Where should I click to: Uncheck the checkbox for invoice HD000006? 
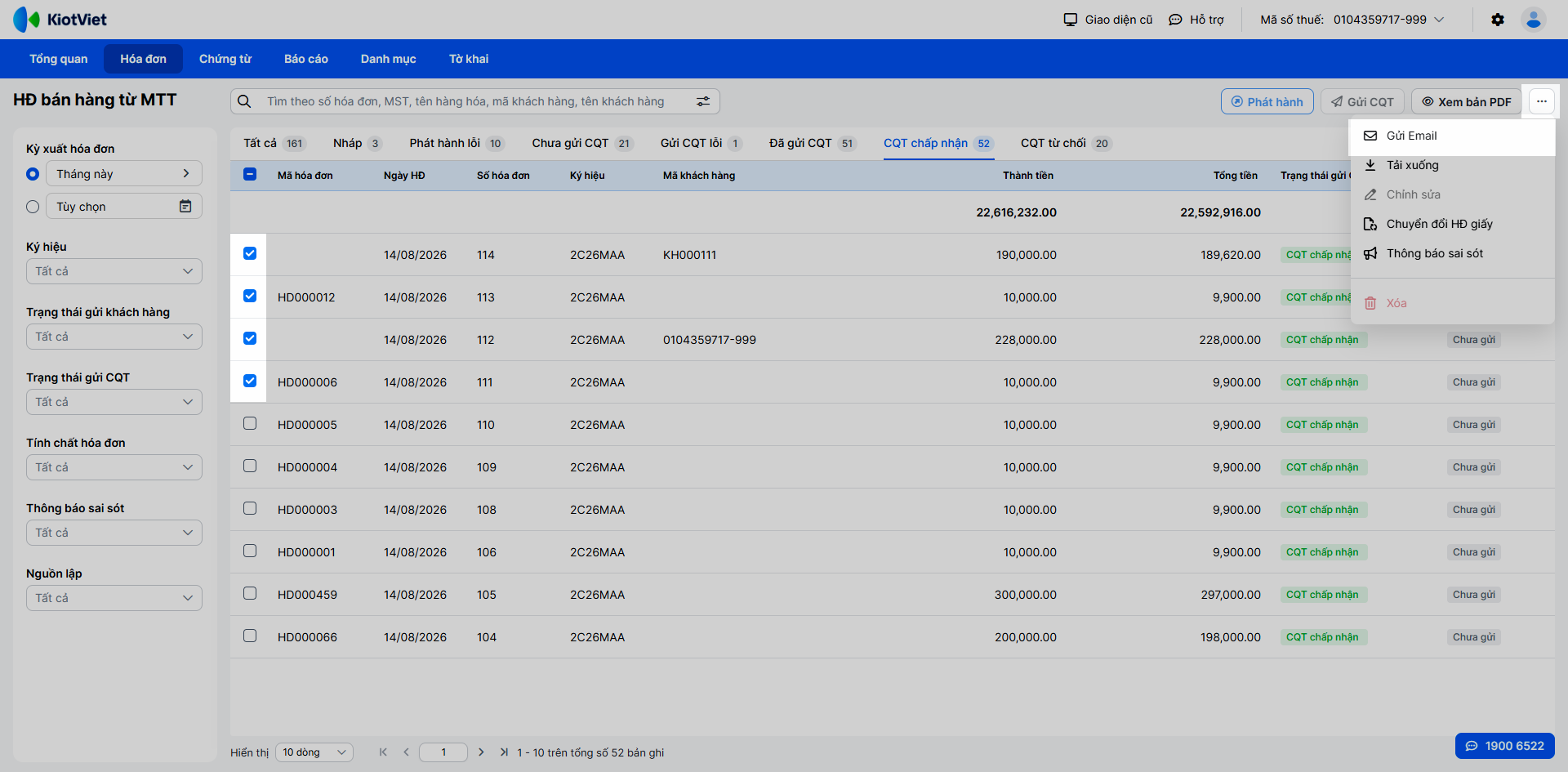(x=250, y=381)
